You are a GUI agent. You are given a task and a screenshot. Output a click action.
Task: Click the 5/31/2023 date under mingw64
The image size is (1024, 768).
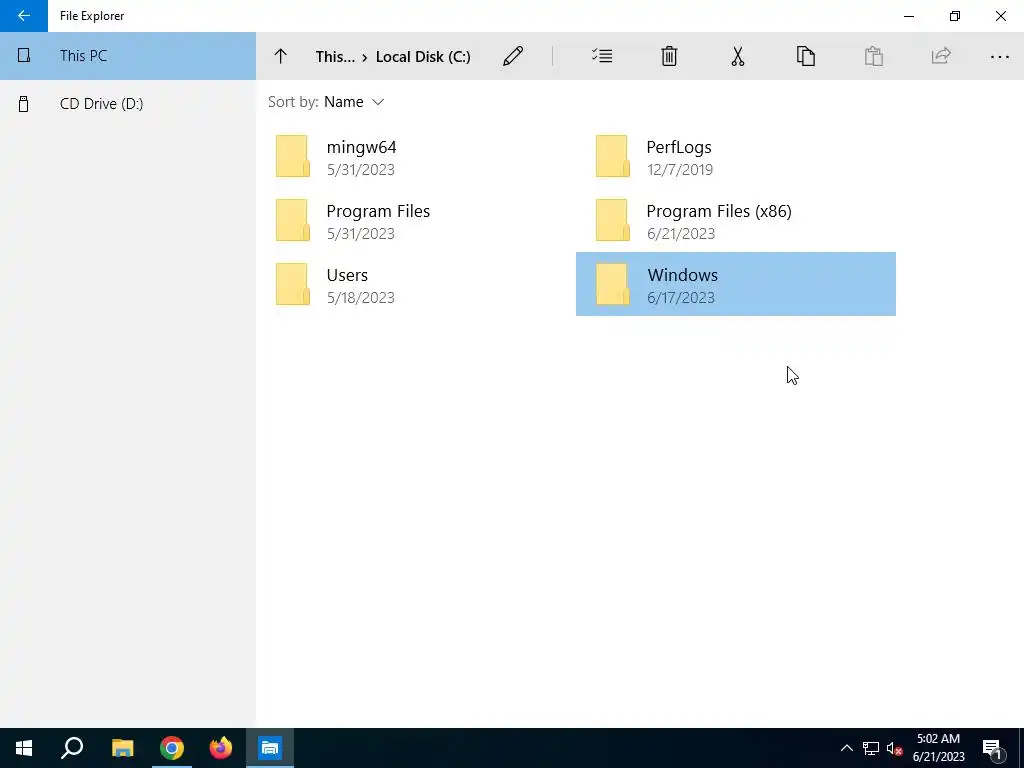360,170
